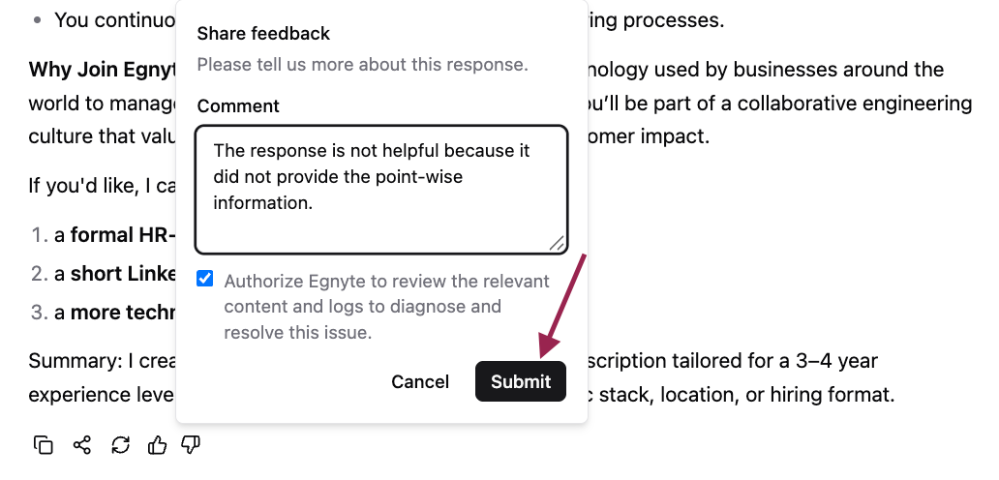Click the Share feedback dialog title
Screen dimensions: 999x480
click(x=263, y=33)
